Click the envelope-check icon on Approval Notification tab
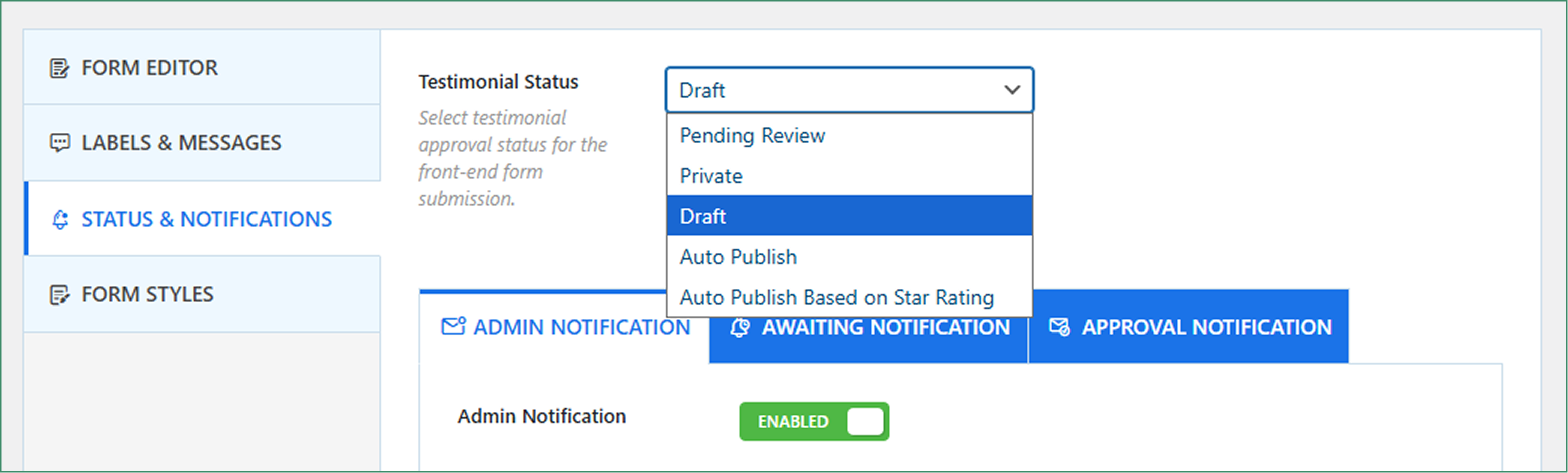Image resolution: width=1568 pixels, height=473 pixels. coord(1060,327)
